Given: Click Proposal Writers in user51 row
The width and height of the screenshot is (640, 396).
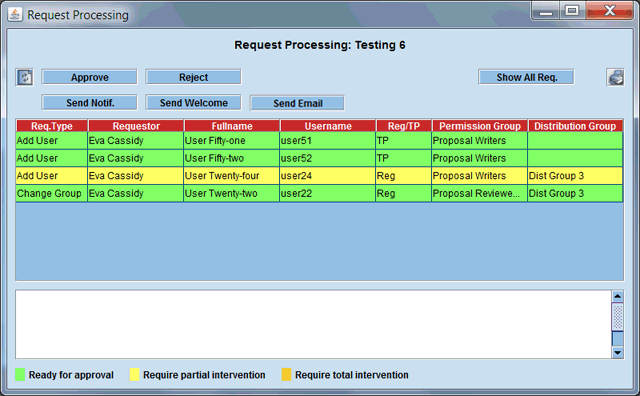Looking at the screenshot, I should tap(479, 140).
